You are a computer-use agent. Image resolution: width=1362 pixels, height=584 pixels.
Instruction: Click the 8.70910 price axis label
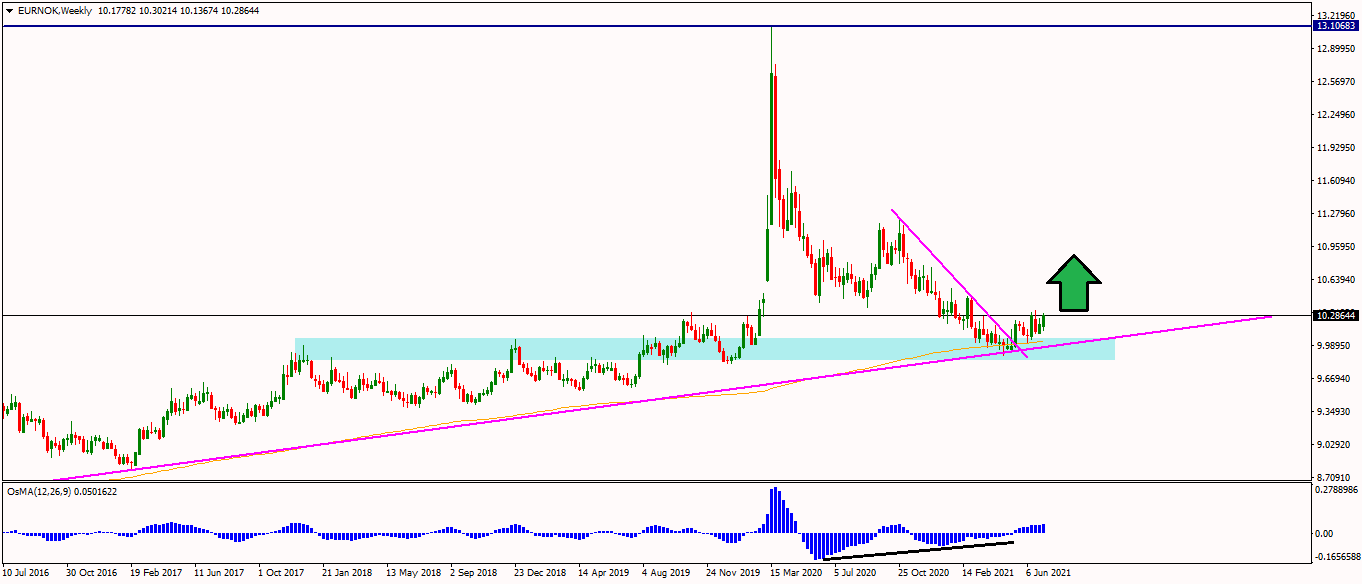point(1334,478)
